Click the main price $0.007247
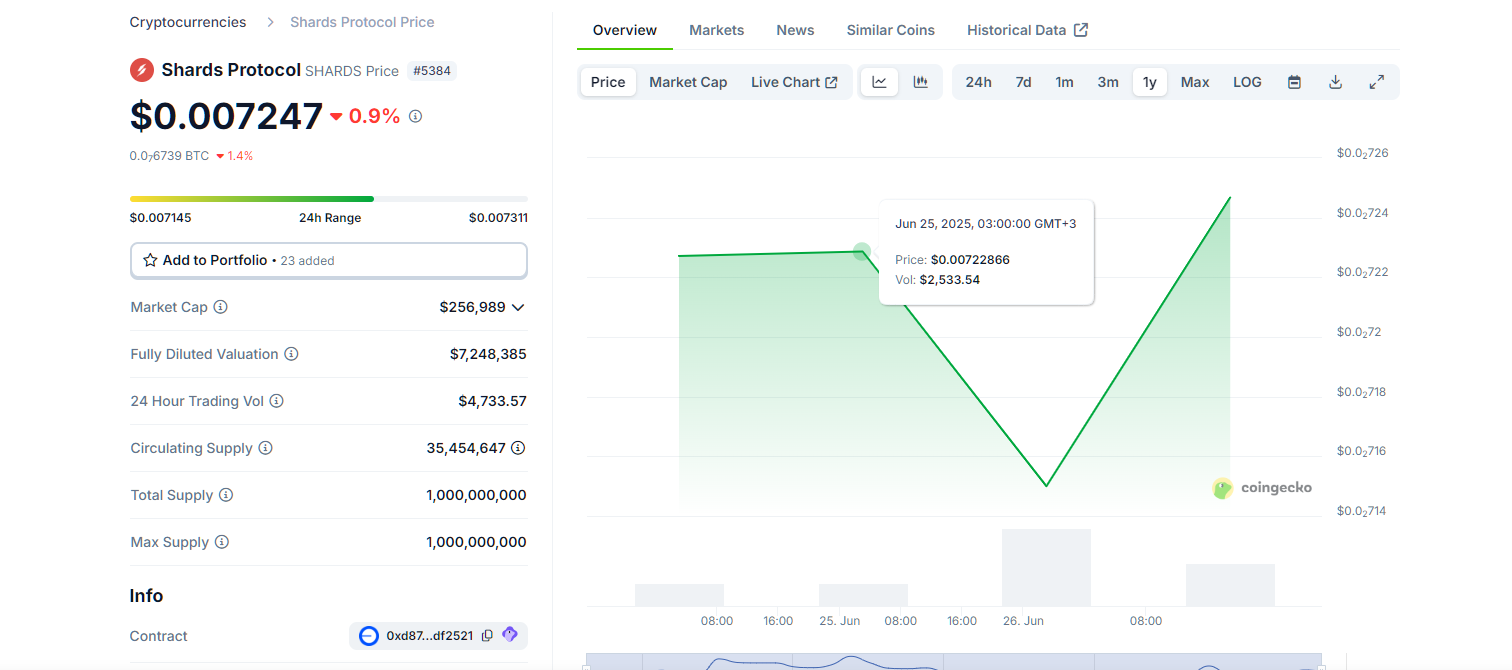 [227, 116]
